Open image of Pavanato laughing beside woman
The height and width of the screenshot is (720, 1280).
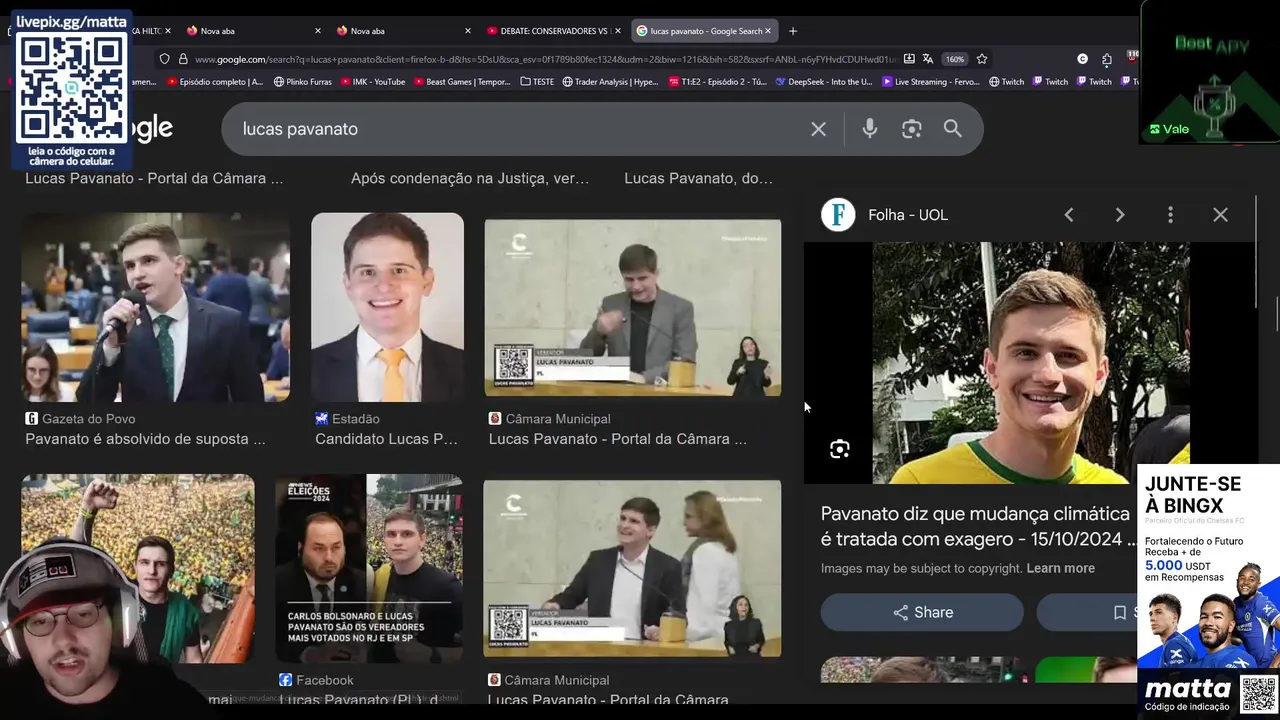(x=632, y=568)
